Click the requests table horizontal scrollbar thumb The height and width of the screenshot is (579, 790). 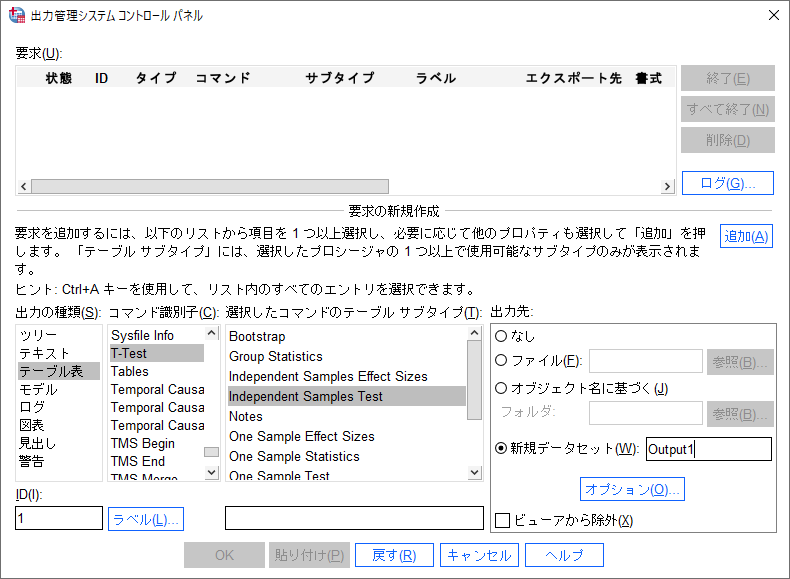[x=210, y=186]
